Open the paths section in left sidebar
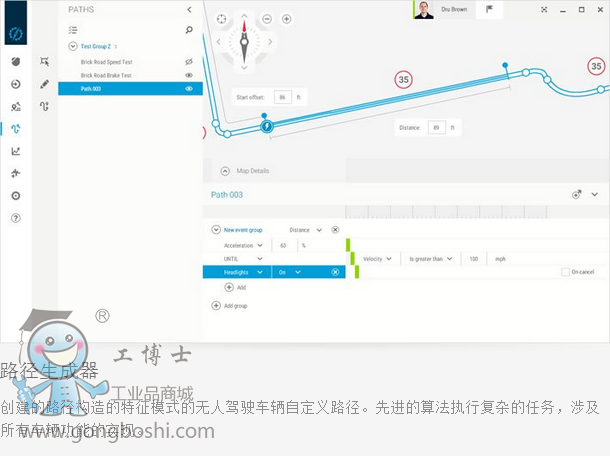Screen dimensions: 610x456 [x=15, y=128]
